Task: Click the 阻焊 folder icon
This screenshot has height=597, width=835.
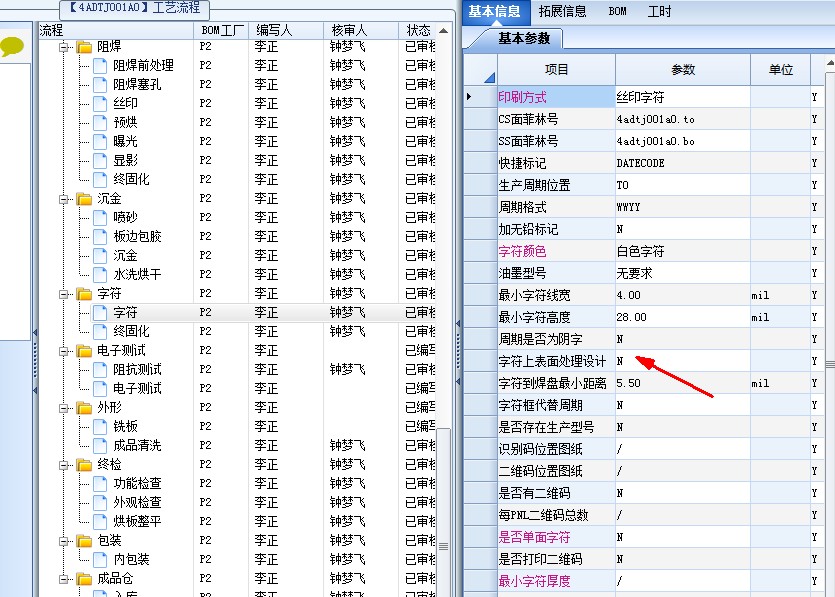Action: click(84, 47)
